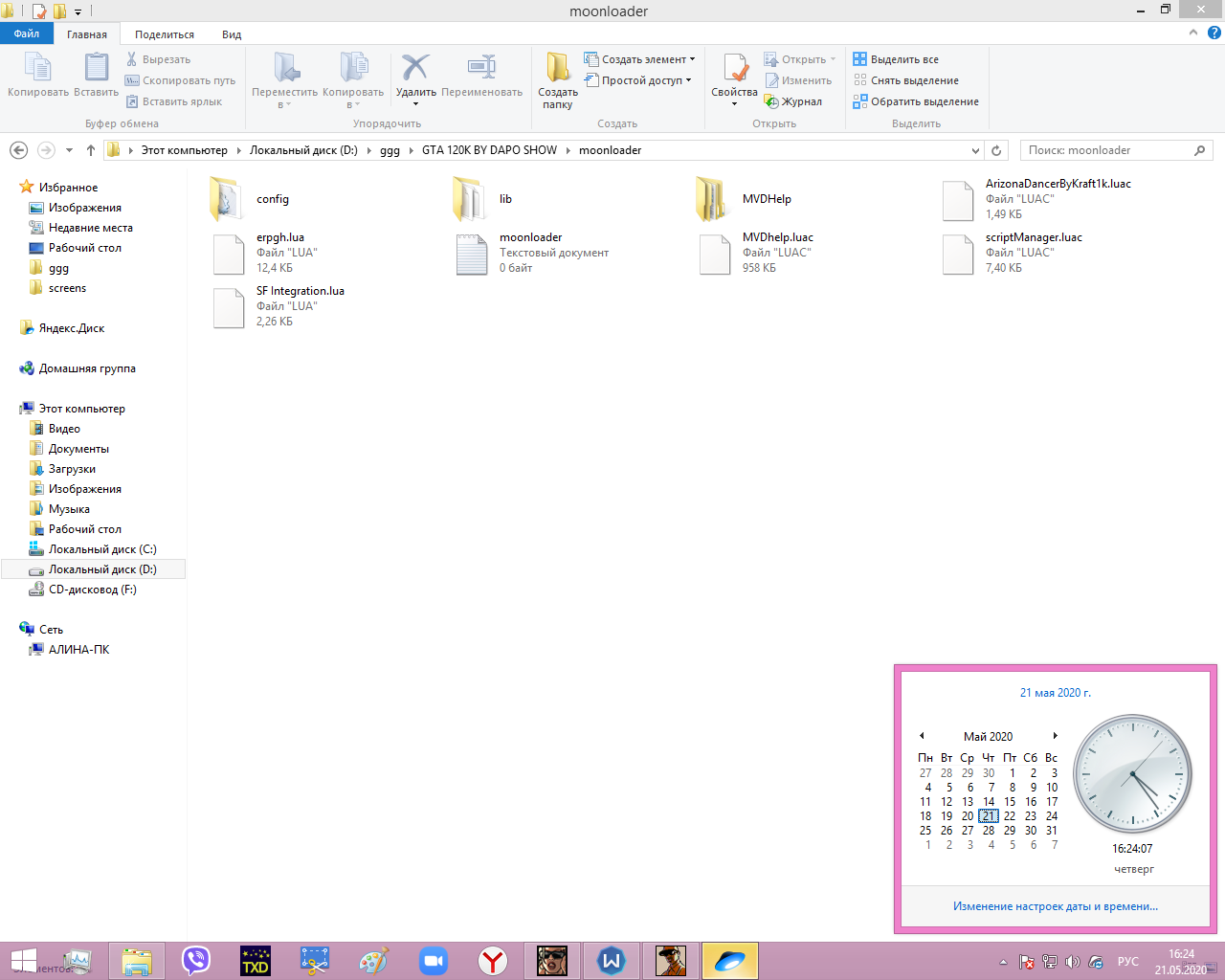Click the Rename (Переименовать) icon
Viewport: 1225px width, 980px height.
[x=481, y=70]
